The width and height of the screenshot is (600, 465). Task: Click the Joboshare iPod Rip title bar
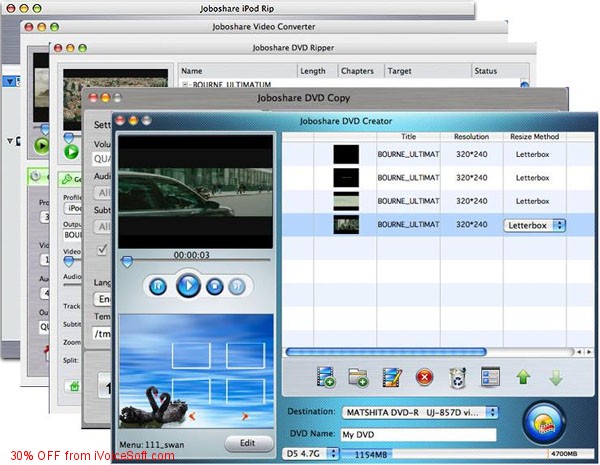pyautogui.click(x=237, y=8)
